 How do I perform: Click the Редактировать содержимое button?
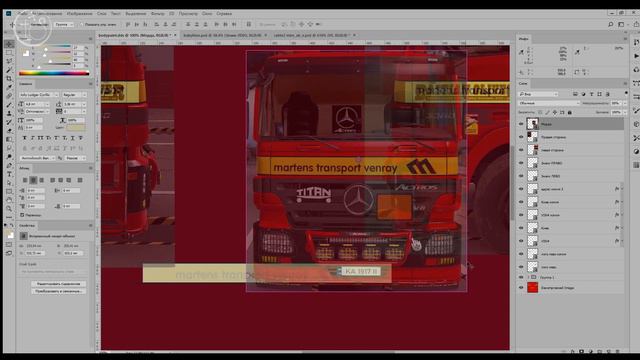click(x=58, y=284)
